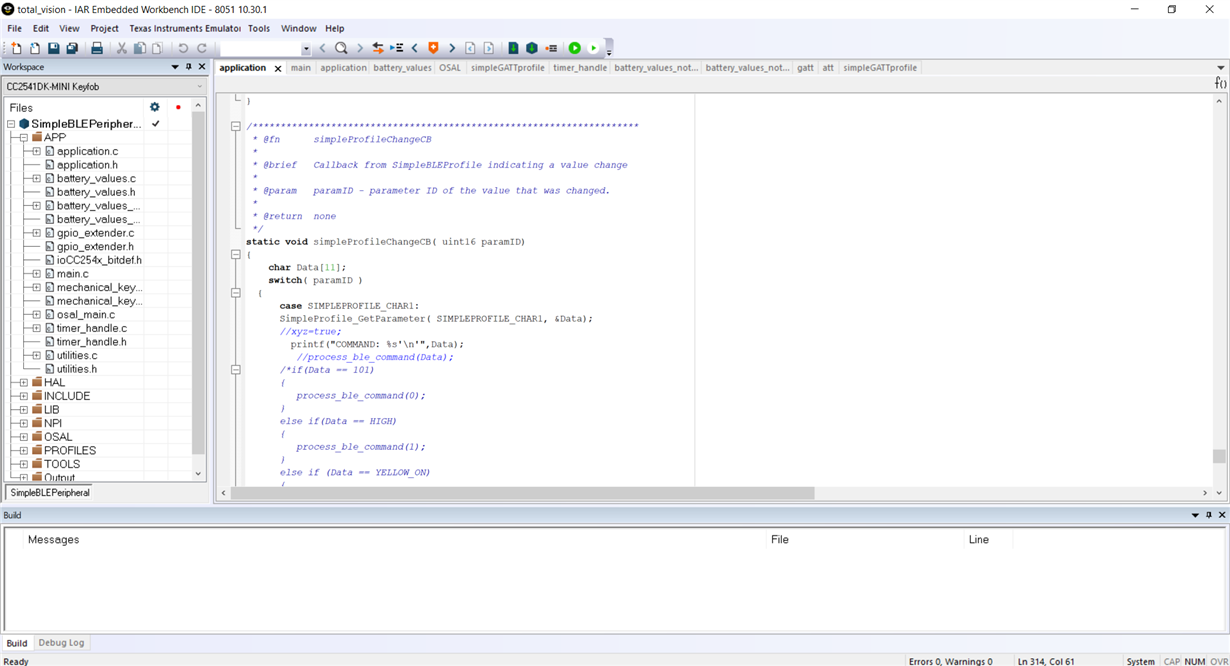Expand the INCLUDE folder node
Viewport: 1230px width, 666px height.
click(24, 396)
